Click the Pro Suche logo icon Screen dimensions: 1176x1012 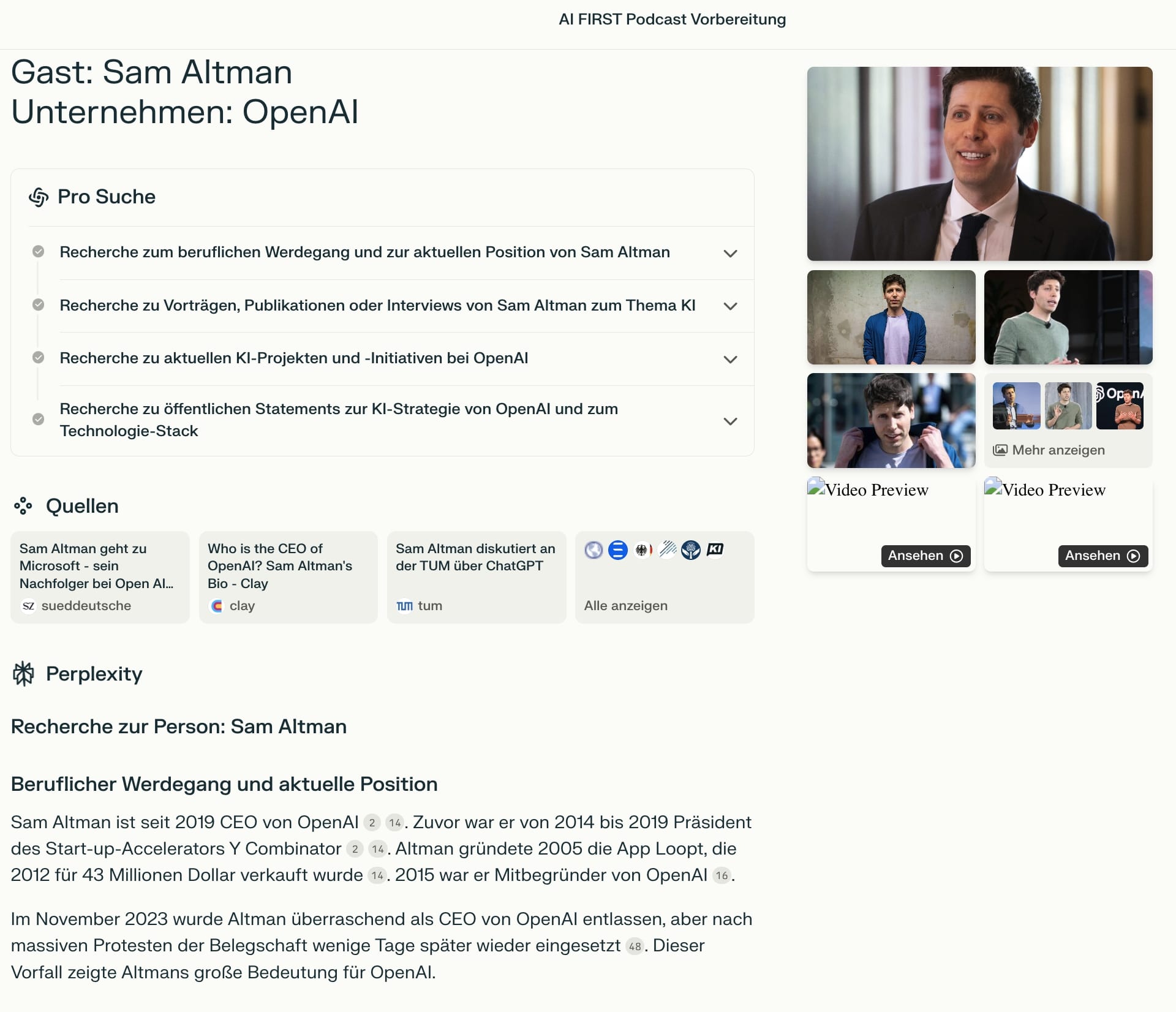(39, 197)
